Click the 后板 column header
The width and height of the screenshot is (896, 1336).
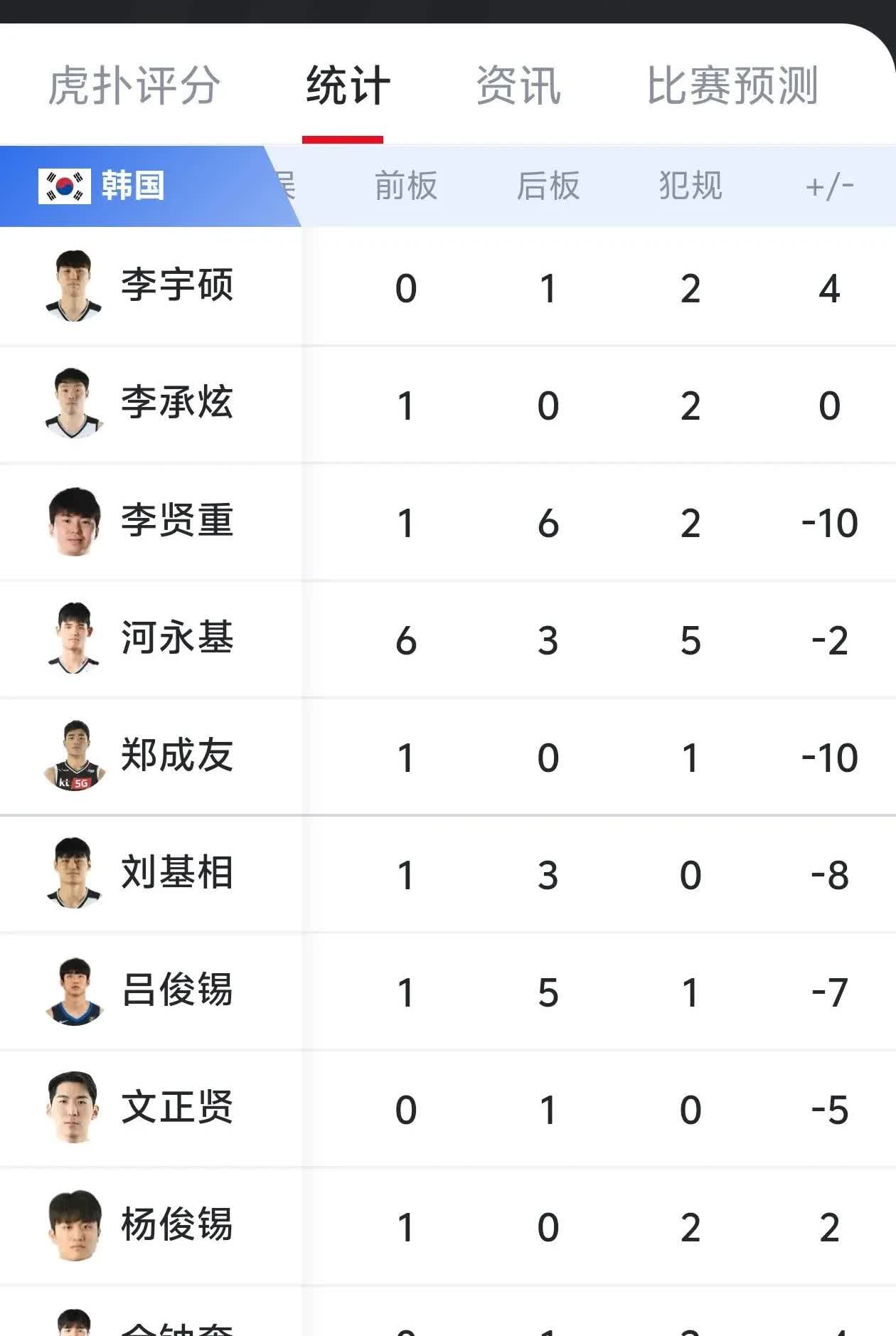click(548, 186)
